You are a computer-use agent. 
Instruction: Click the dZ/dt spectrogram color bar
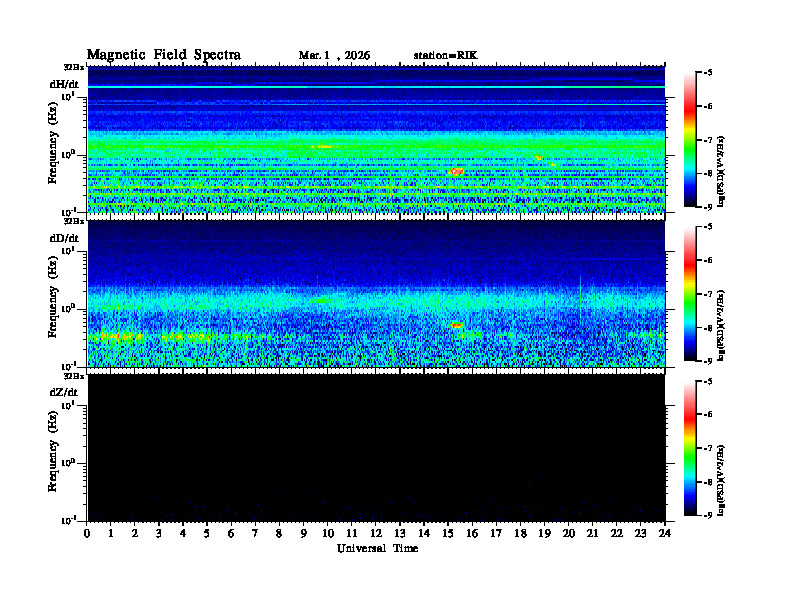690,448
